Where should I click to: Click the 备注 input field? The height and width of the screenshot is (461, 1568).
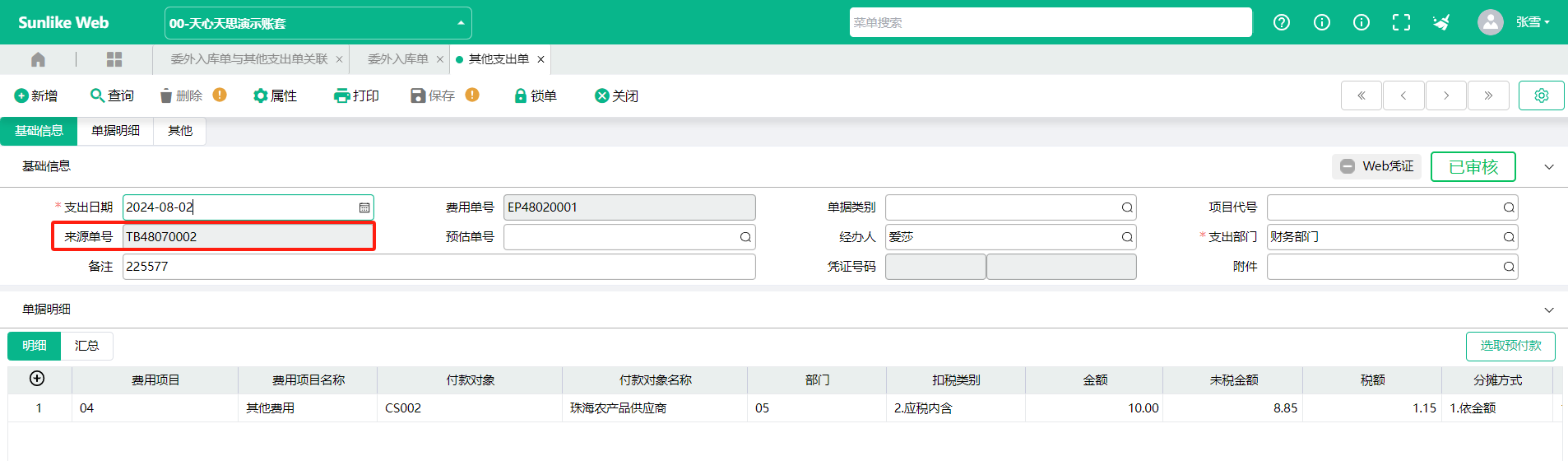[438, 267]
